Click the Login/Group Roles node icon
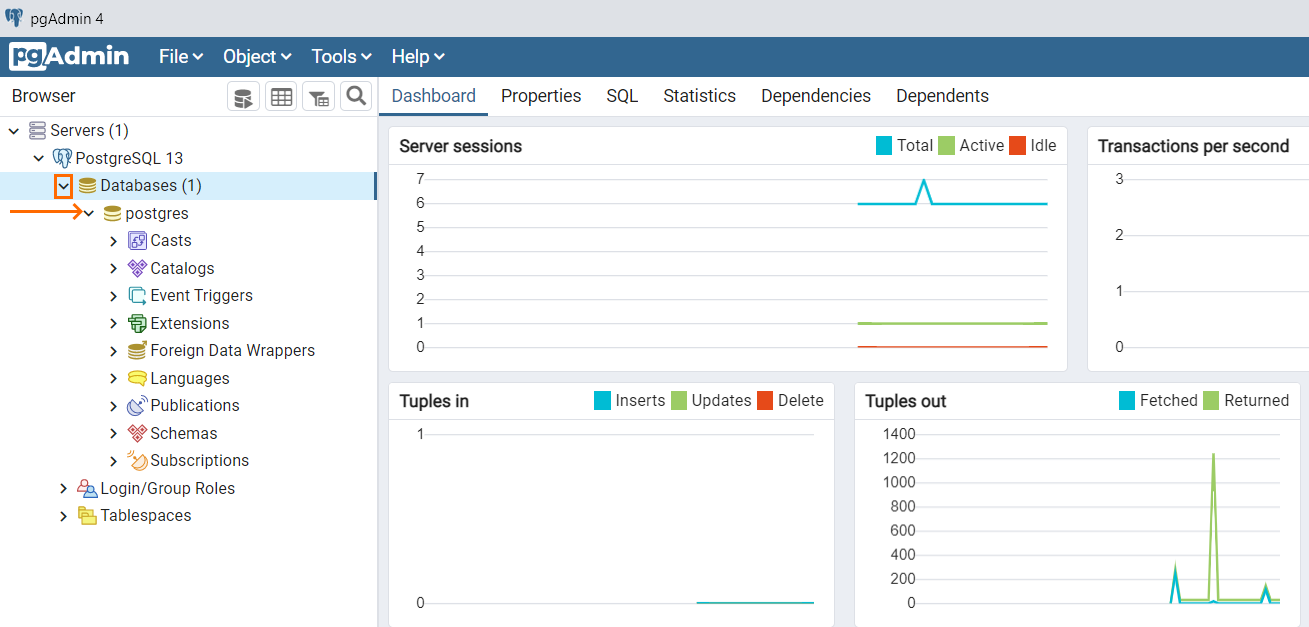 (x=88, y=488)
